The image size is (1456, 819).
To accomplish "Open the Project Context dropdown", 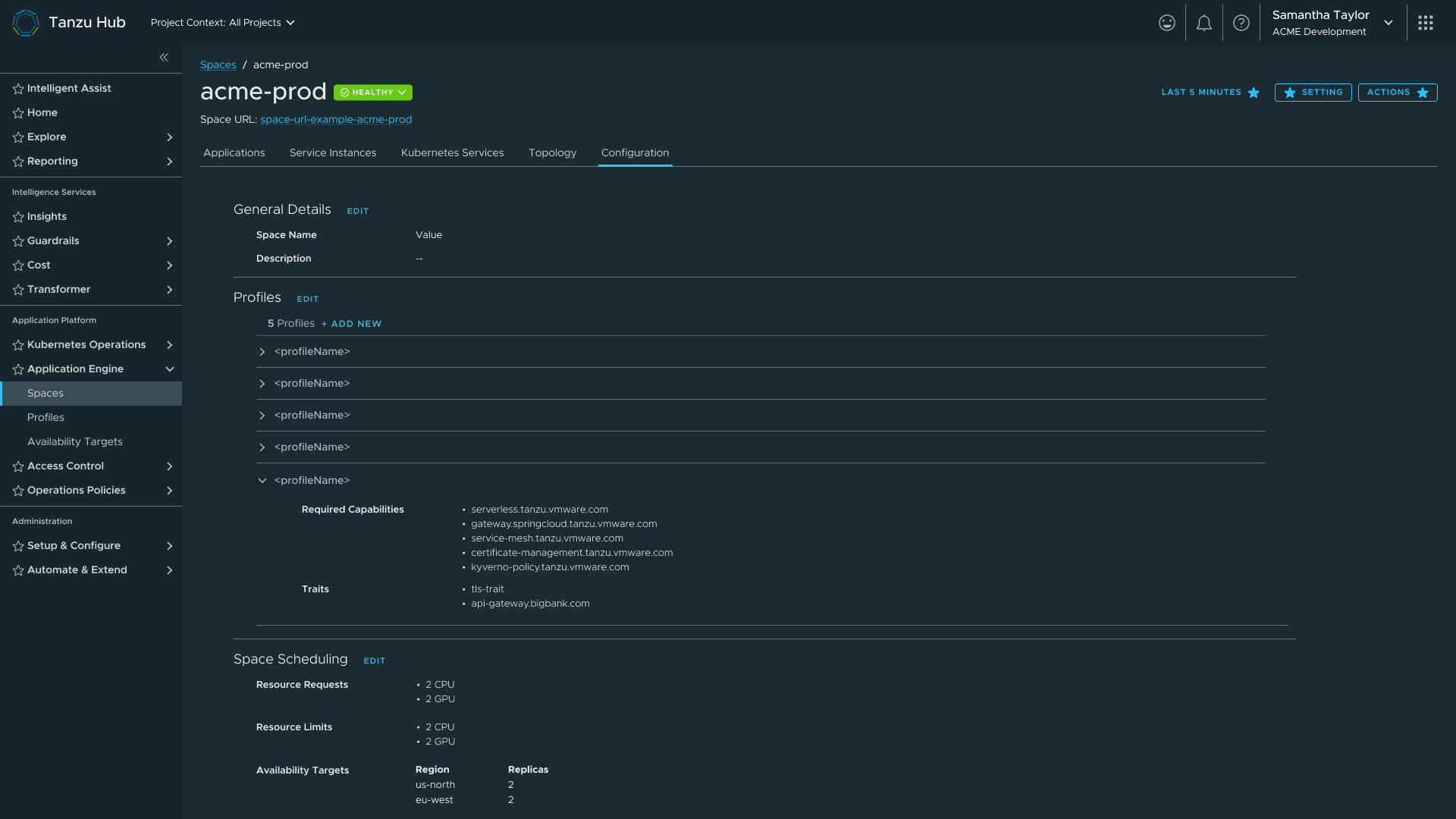I will [x=222, y=23].
